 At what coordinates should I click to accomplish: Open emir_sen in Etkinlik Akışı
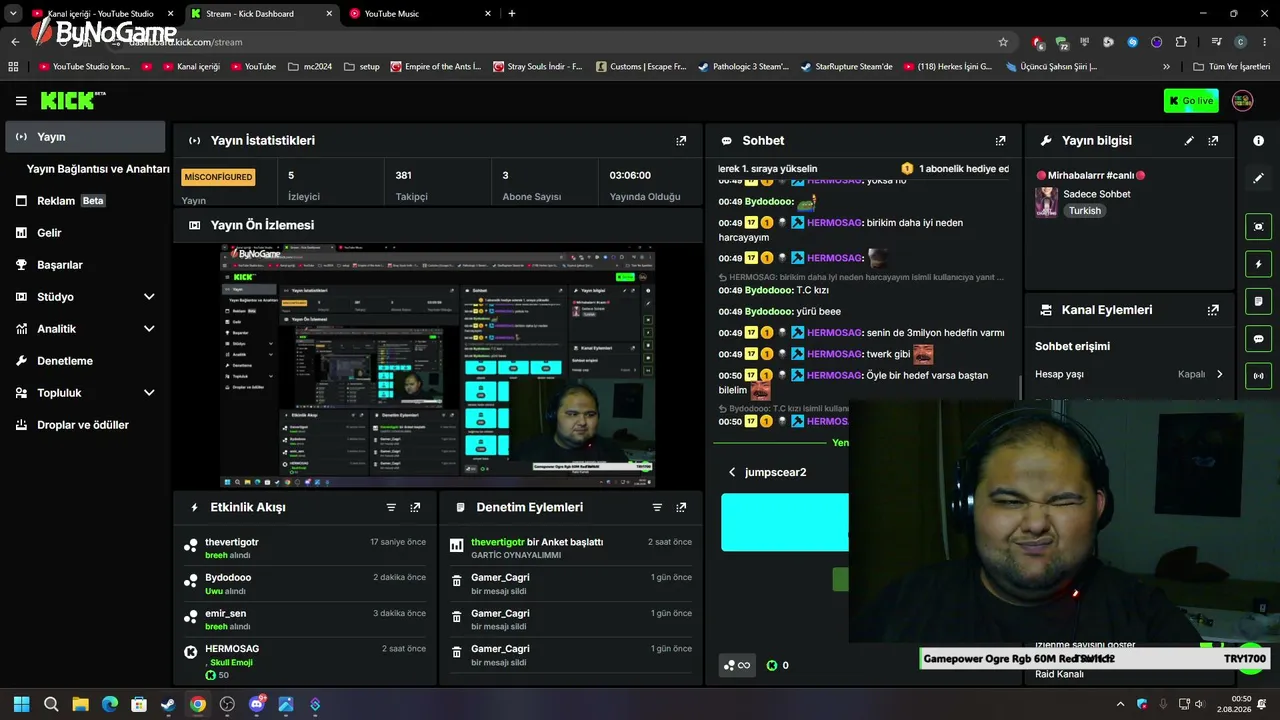pyautogui.click(x=225, y=614)
